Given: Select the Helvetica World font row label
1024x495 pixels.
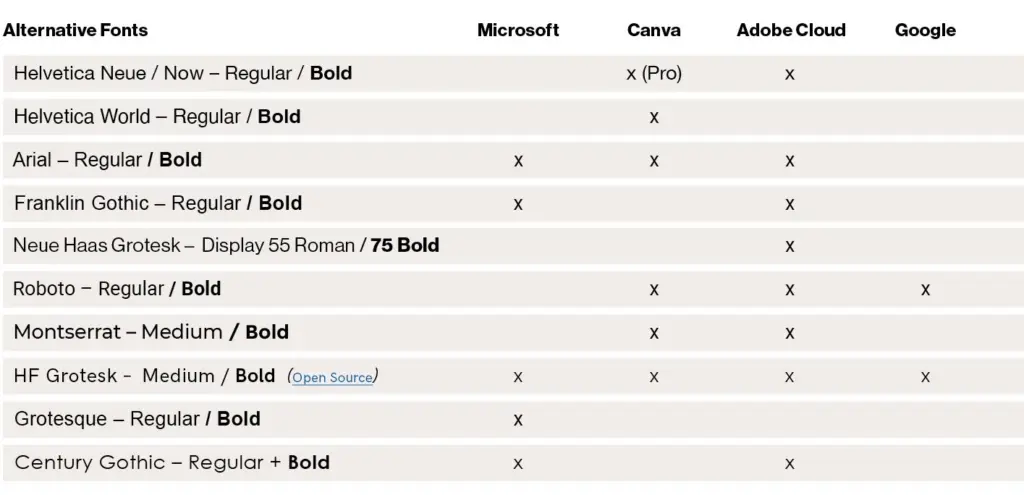Looking at the screenshot, I should [x=157, y=117].
